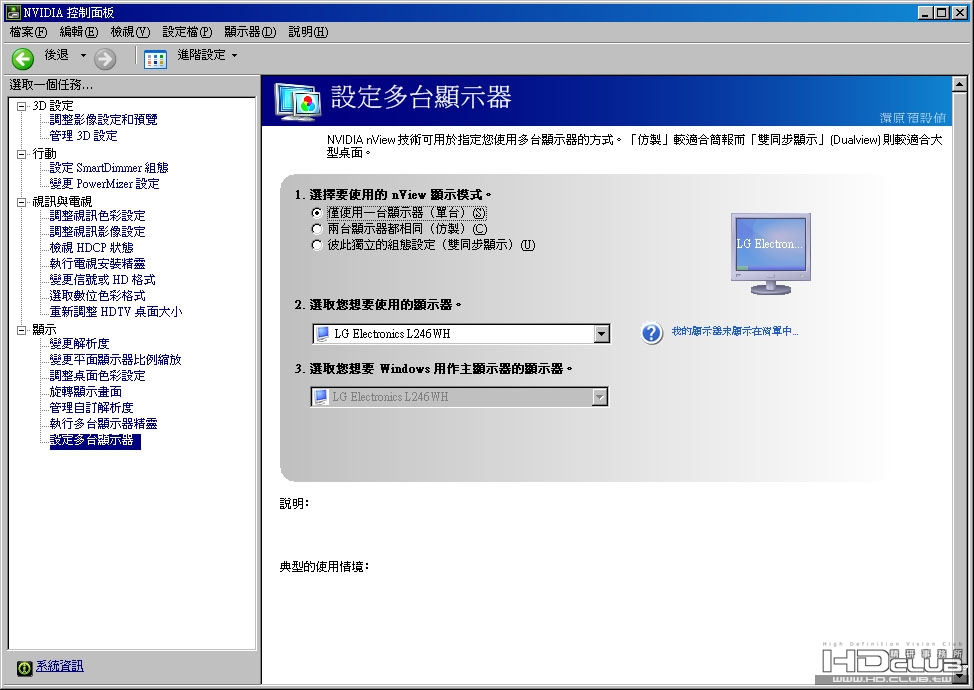Select 兩台顯示器都相同 (仿製) radio button
Image resolution: width=974 pixels, height=690 pixels.
click(x=317, y=229)
